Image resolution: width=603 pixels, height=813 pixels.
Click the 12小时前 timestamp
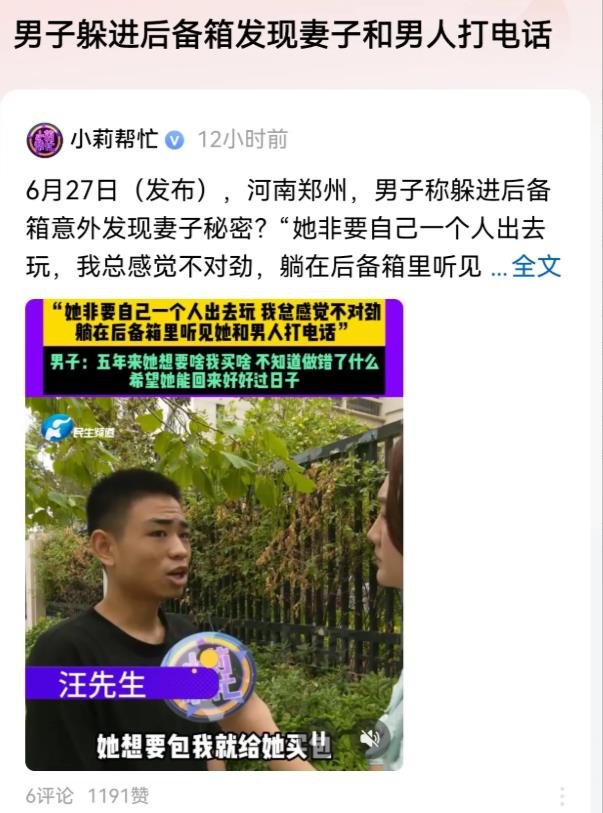coord(243,139)
